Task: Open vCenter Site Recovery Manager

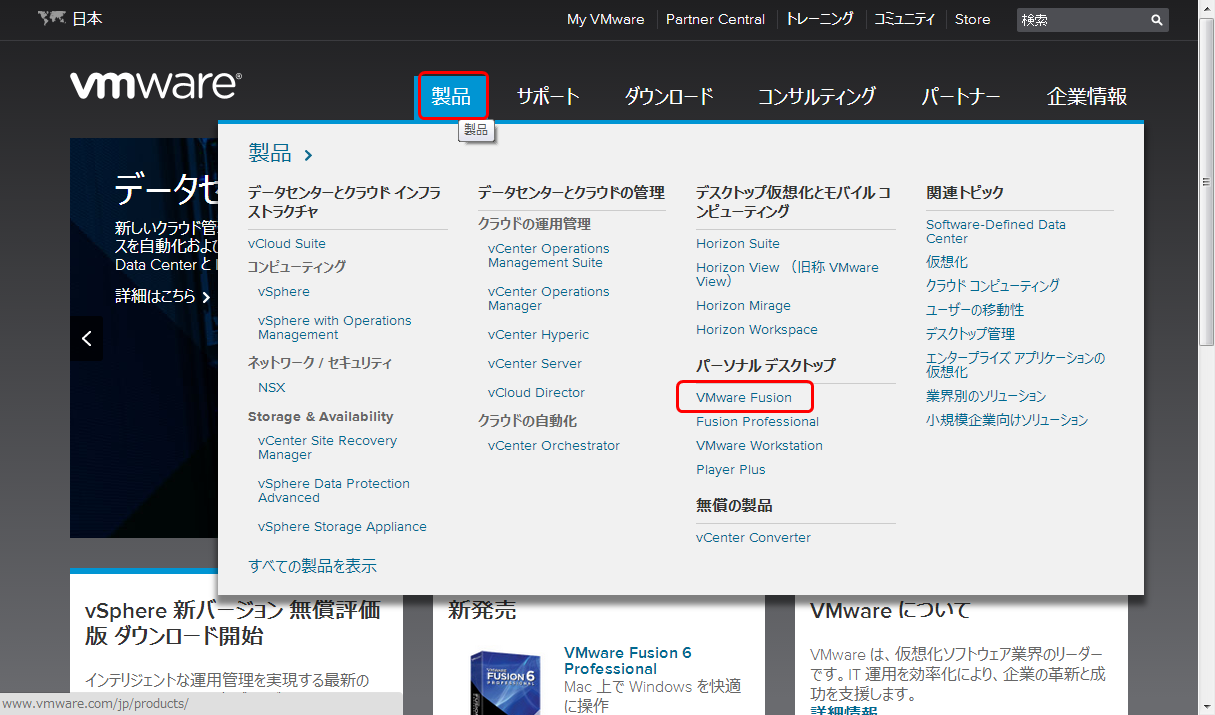Action: (x=327, y=448)
